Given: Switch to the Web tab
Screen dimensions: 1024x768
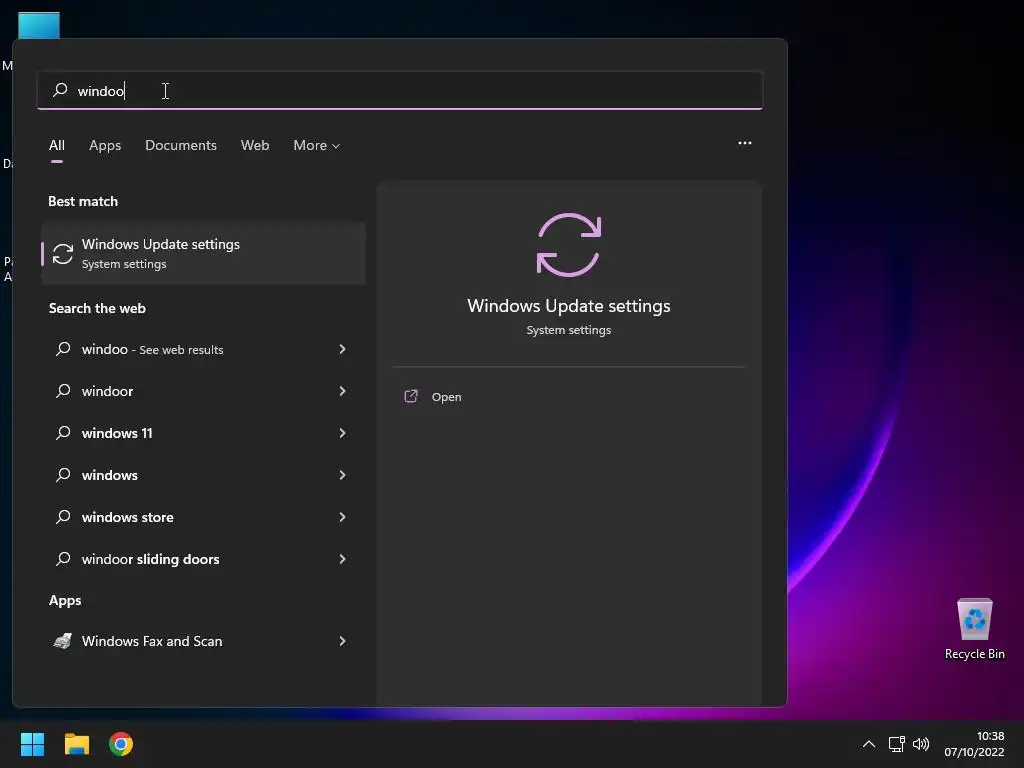Looking at the screenshot, I should (255, 145).
